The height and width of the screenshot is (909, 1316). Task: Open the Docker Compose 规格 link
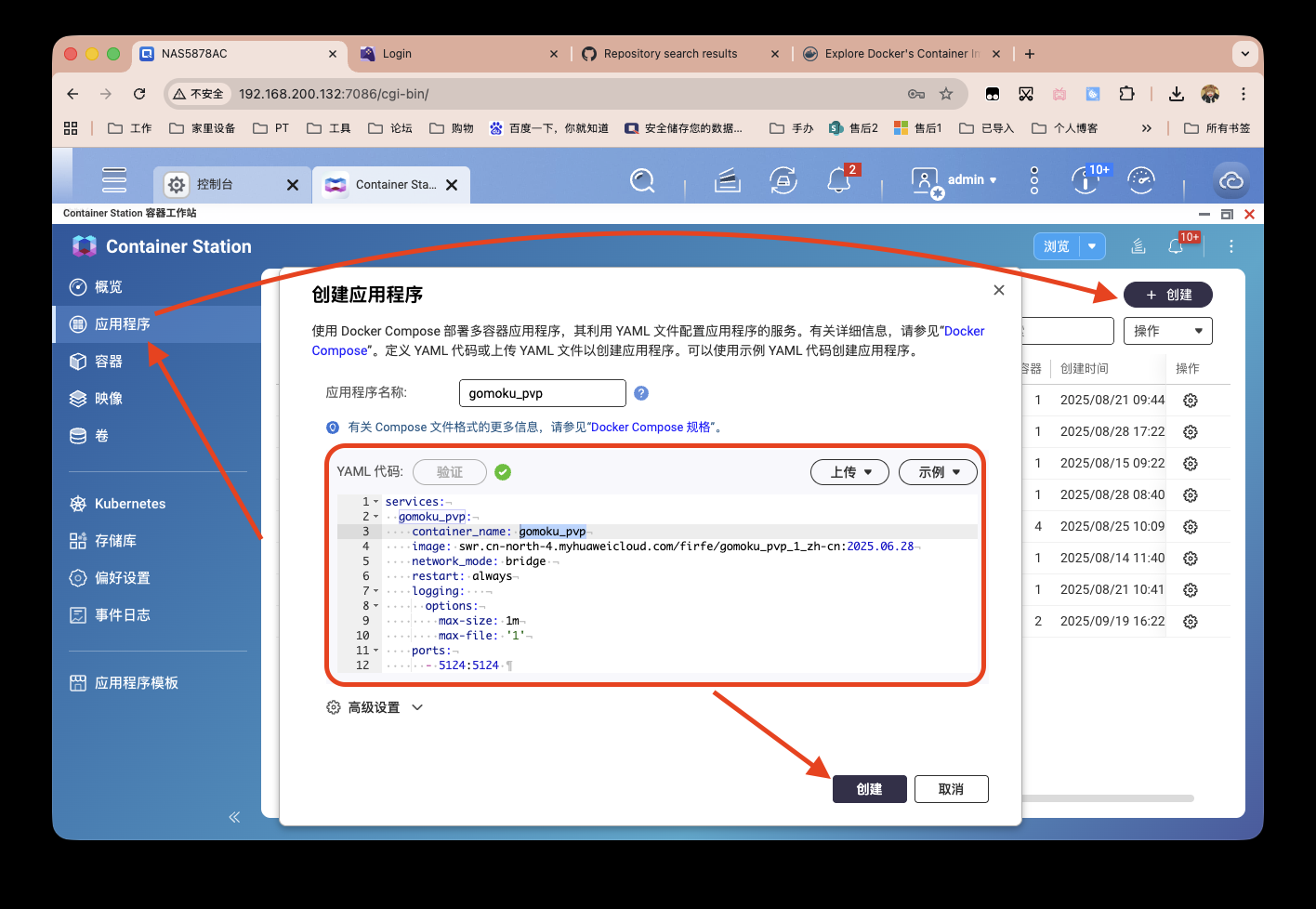click(651, 427)
